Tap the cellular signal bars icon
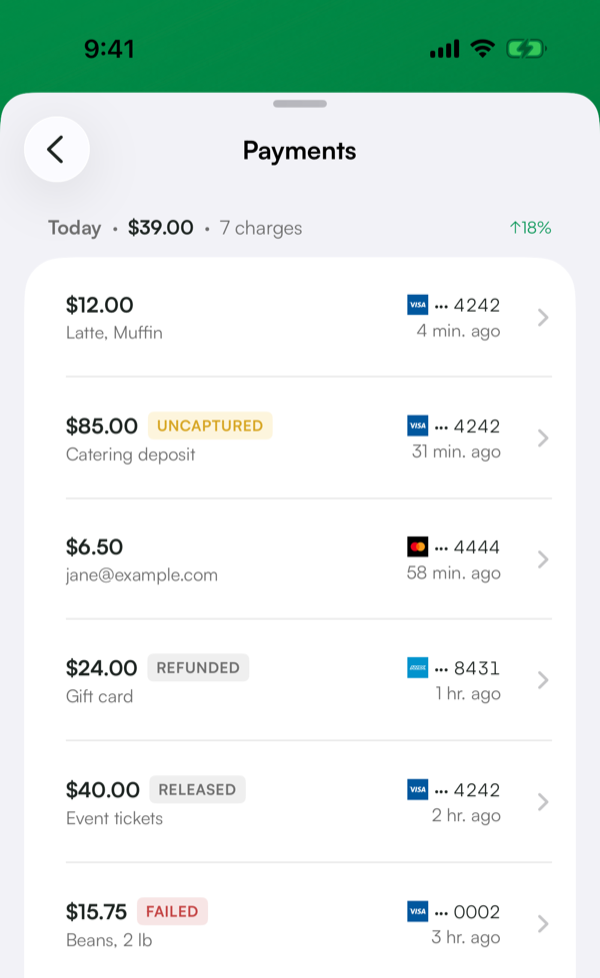Screen dimensions: 600x978 [445, 49]
